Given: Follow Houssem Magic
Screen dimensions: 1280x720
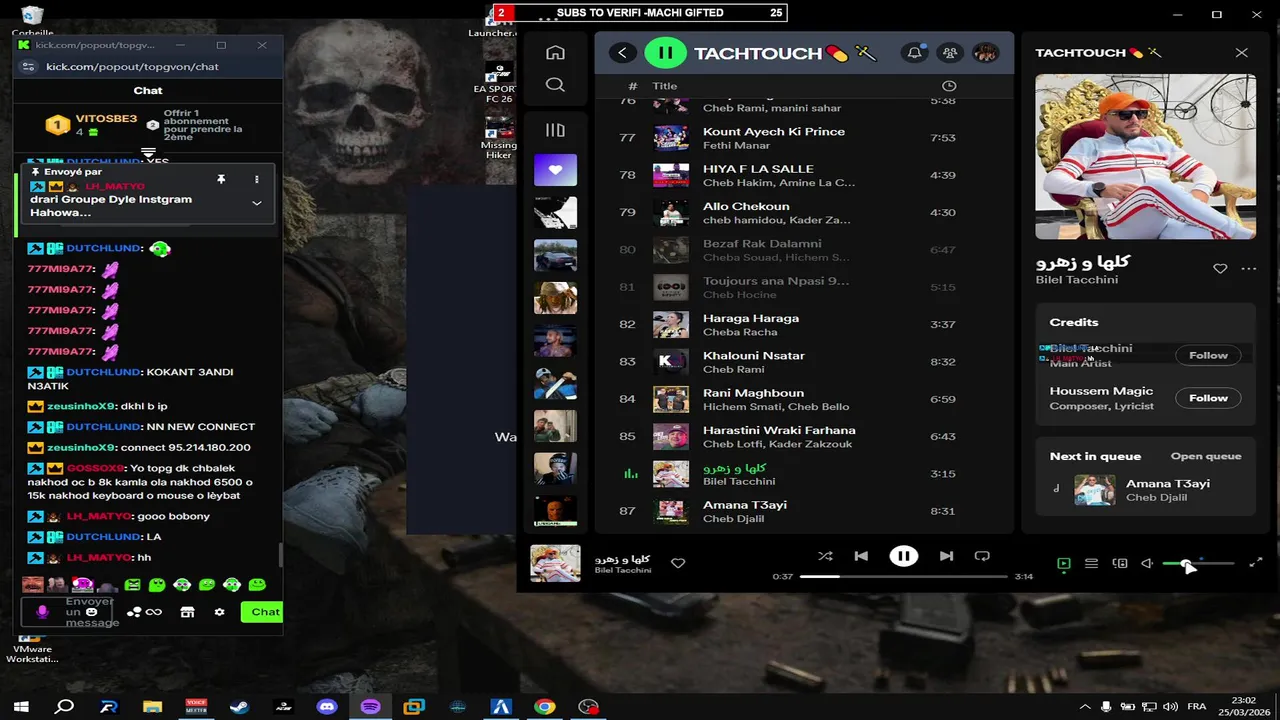Looking at the screenshot, I should [x=1208, y=398].
